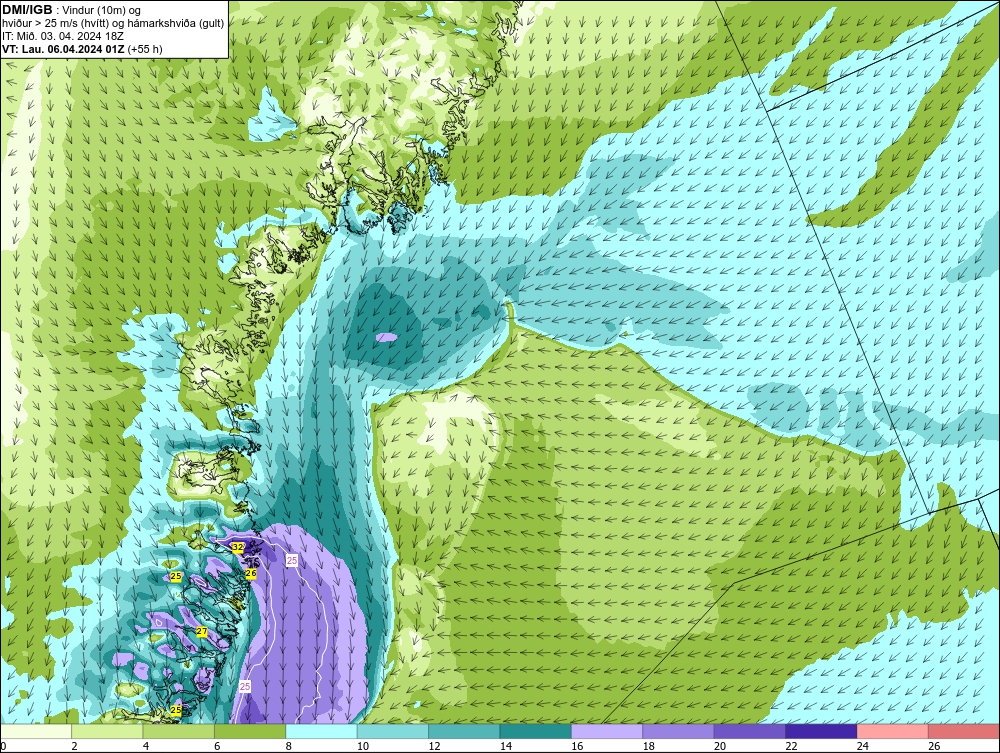
Task: Click the legend tick label 4
Action: coord(146,746)
